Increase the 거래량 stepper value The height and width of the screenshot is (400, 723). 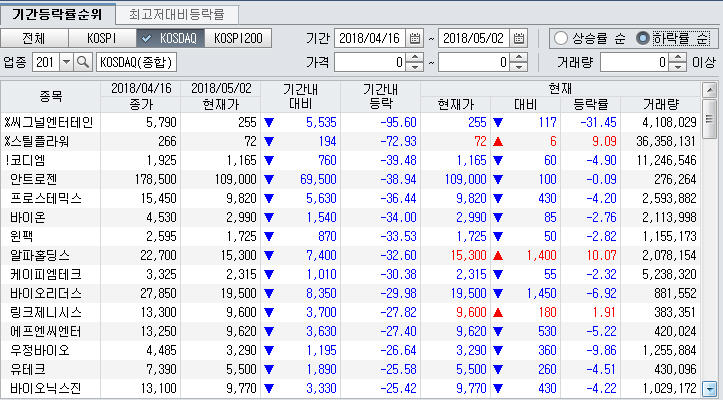coord(677,58)
